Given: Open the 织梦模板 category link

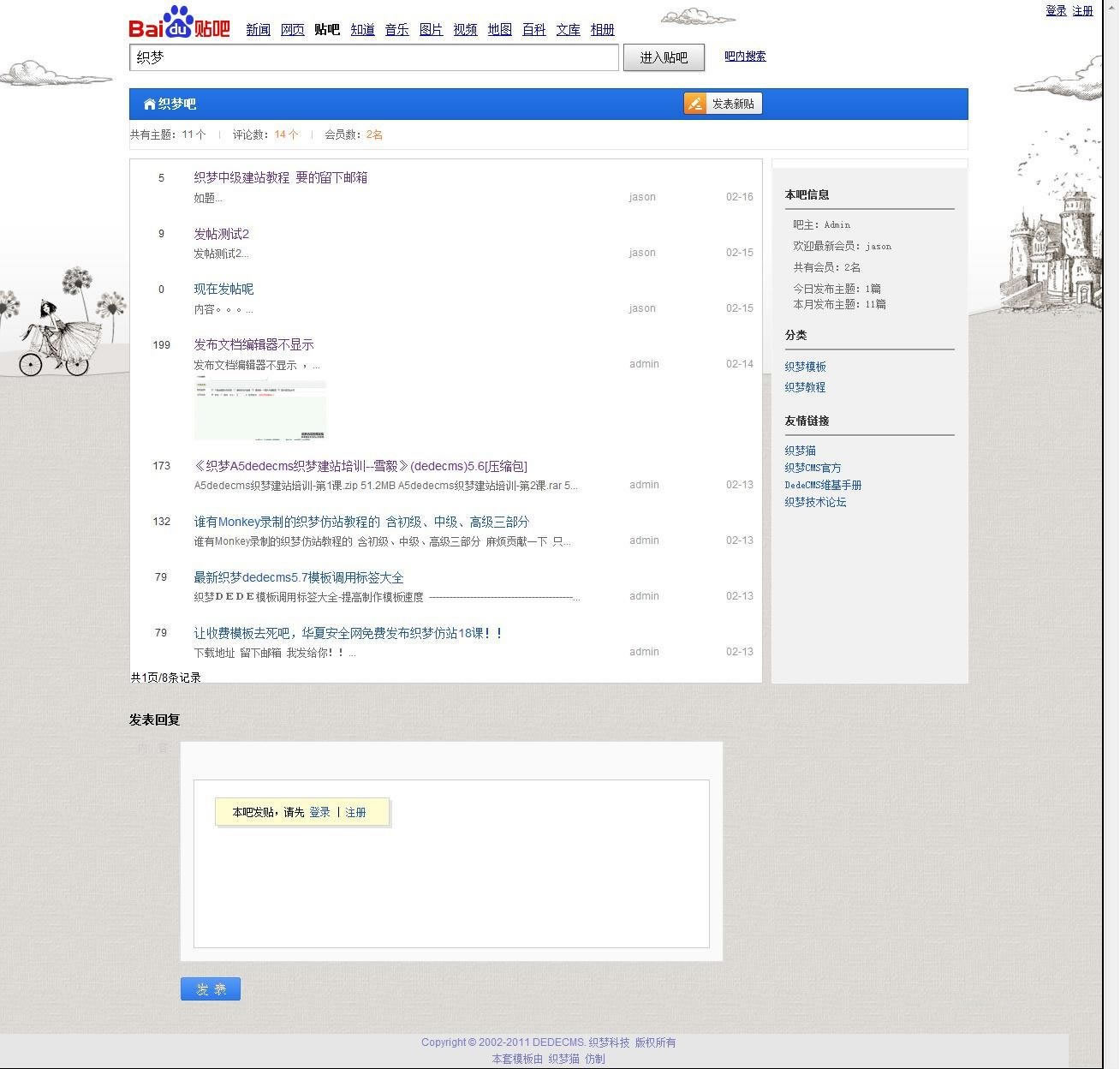Looking at the screenshot, I should point(805,367).
